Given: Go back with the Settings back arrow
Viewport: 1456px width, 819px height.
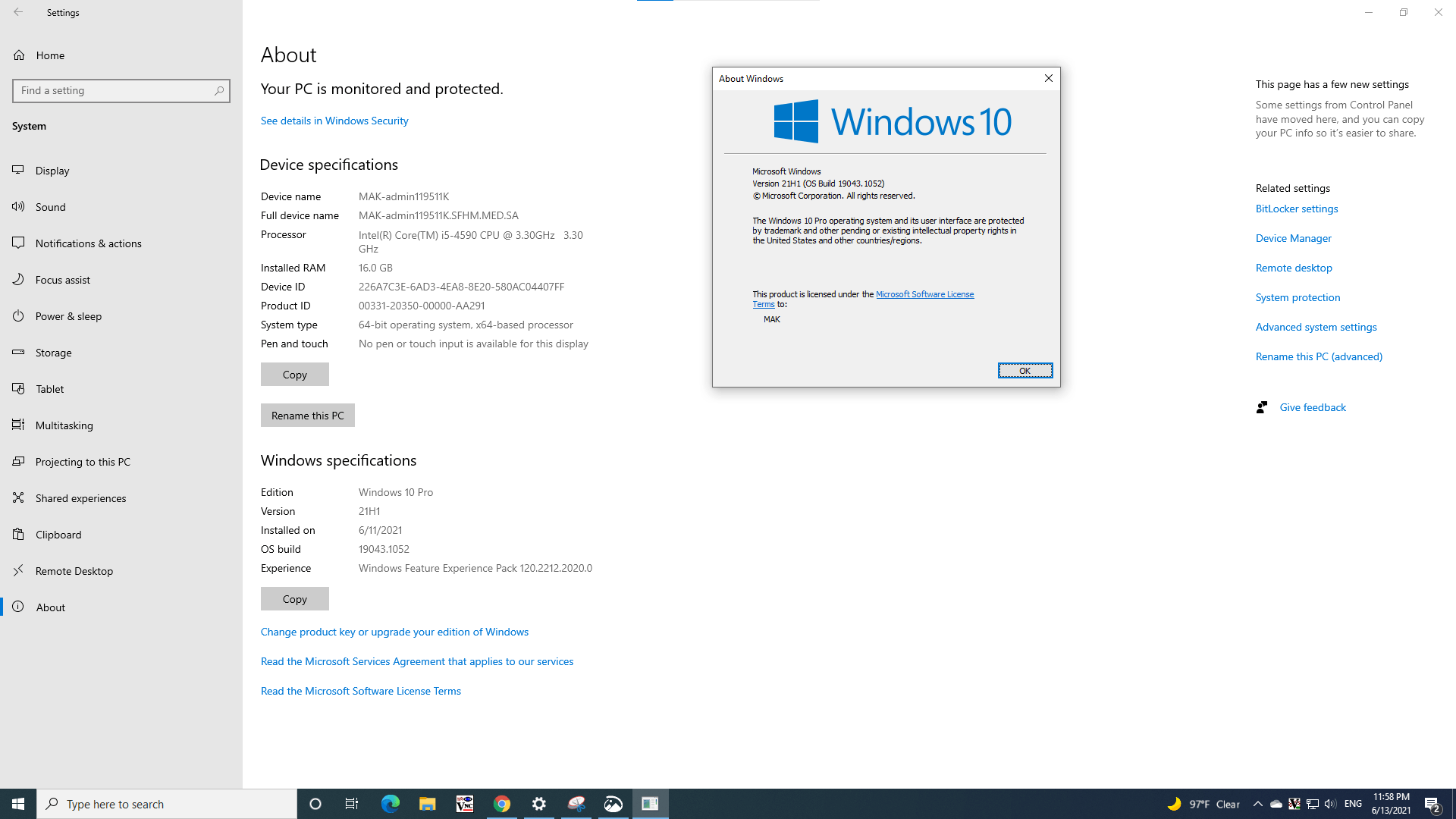Looking at the screenshot, I should (18, 12).
